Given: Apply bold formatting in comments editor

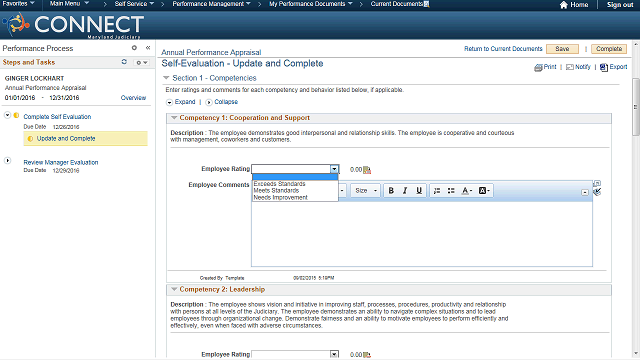Looking at the screenshot, I should point(391,191).
